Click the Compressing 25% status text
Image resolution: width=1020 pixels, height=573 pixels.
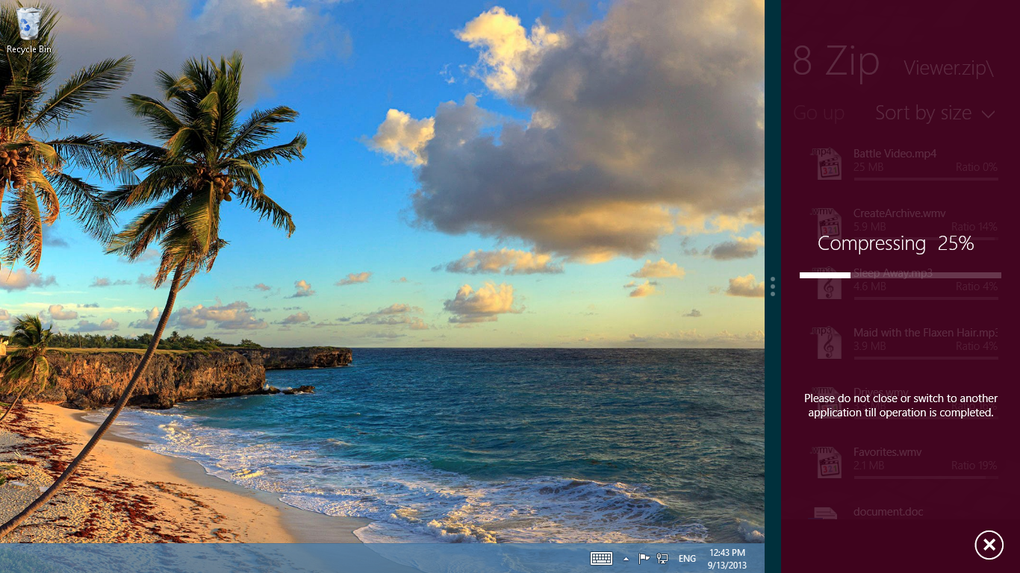coord(895,243)
